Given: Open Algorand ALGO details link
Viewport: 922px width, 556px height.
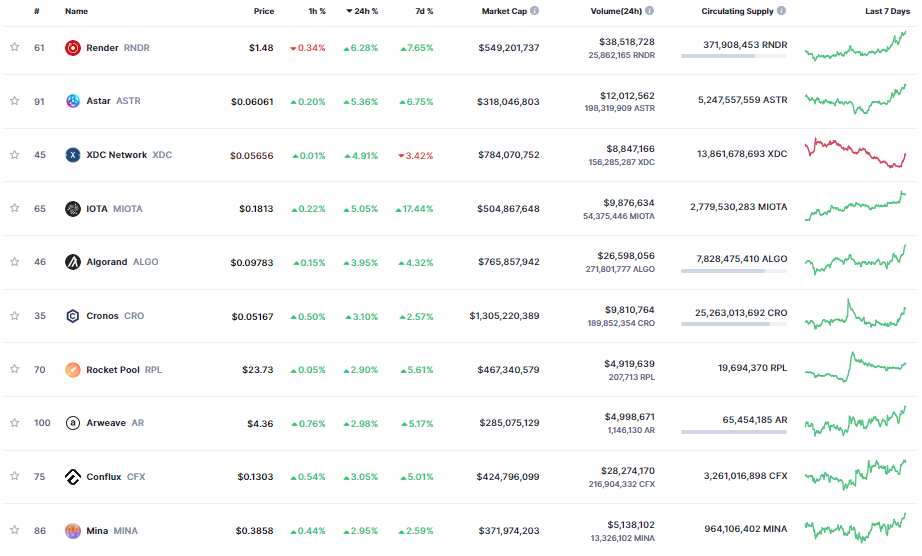Looking at the screenshot, I should click(122, 262).
